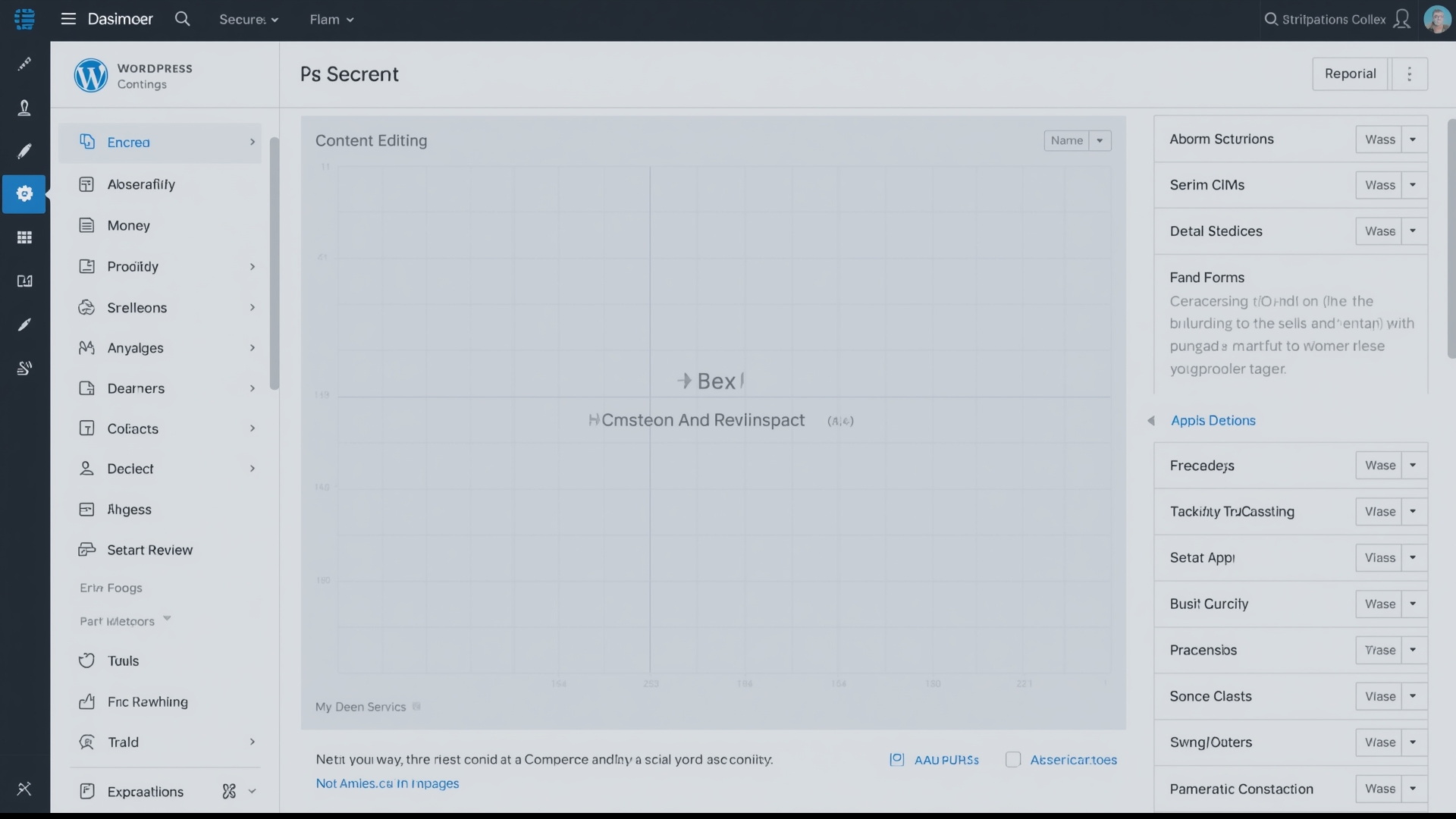Click the search magnifier icon in top bar
Image resolution: width=1456 pixels, height=819 pixels.
(x=182, y=19)
